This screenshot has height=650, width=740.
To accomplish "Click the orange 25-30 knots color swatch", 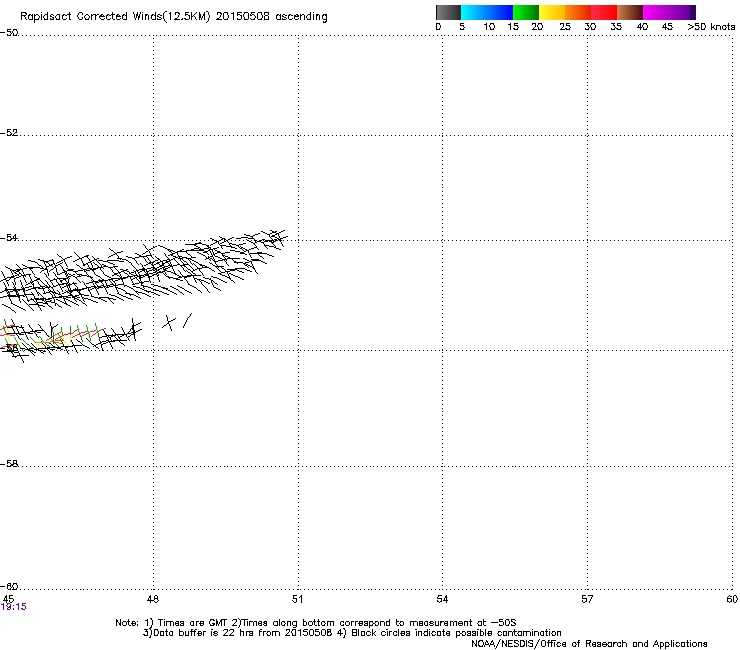I will pyautogui.click(x=578, y=12).
